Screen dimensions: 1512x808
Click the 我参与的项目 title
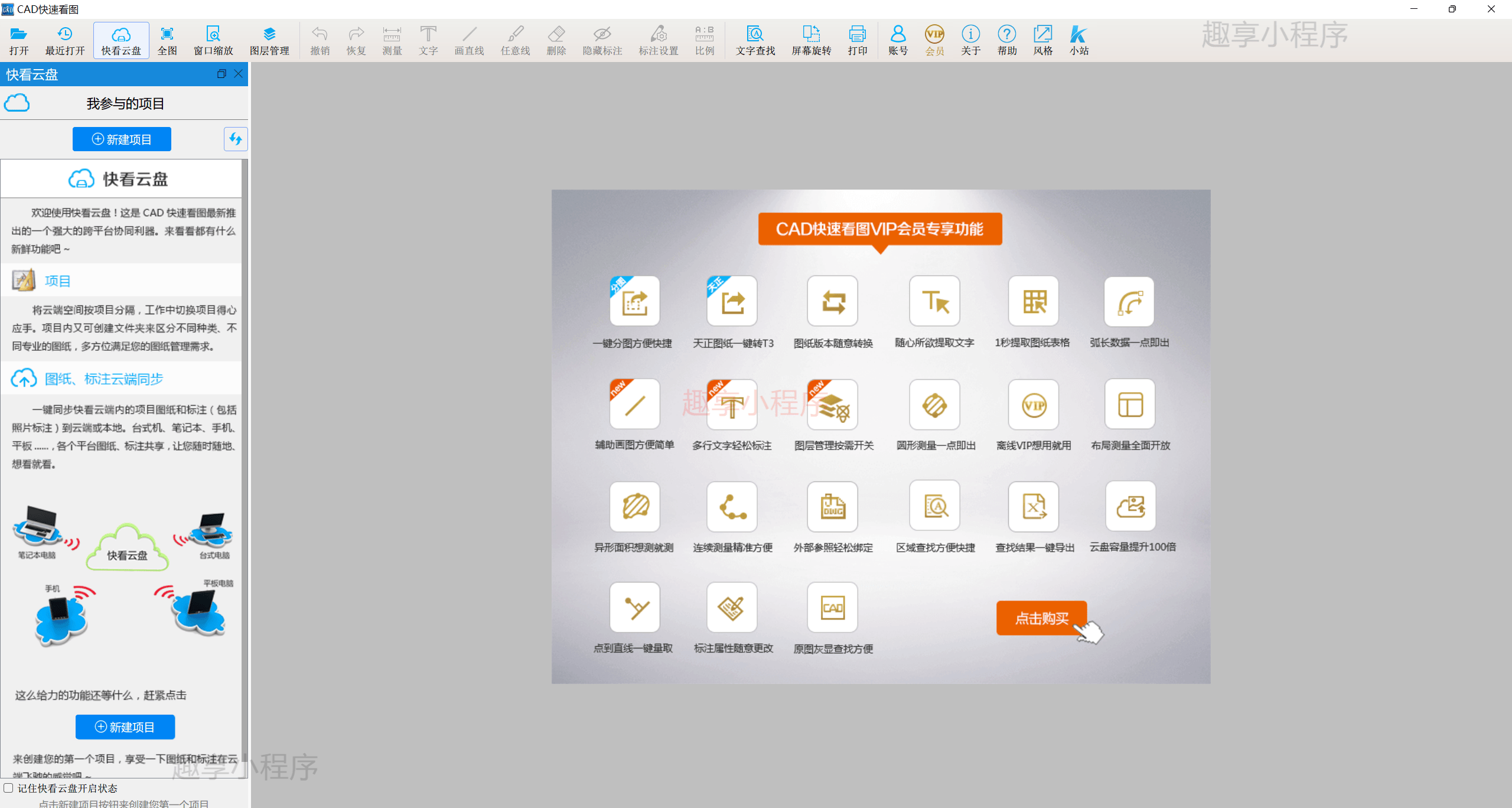click(x=125, y=103)
